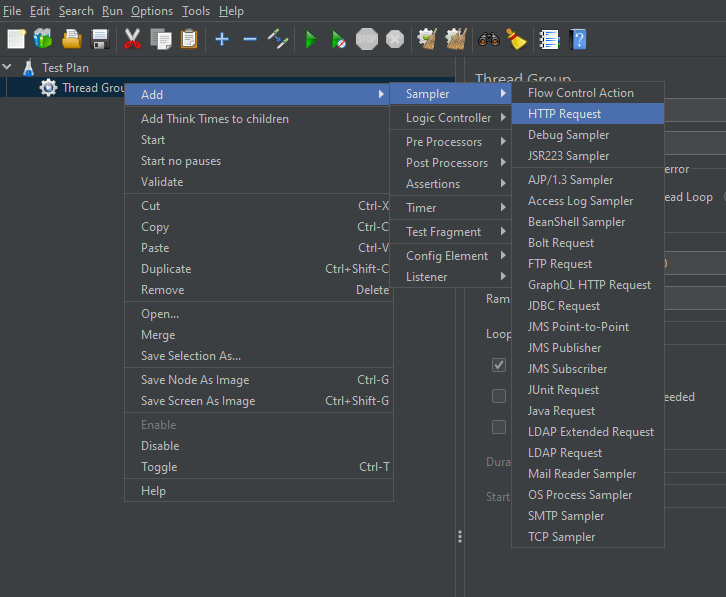Click the Search binoculars icon
This screenshot has width=726, height=597.
[x=489, y=39]
